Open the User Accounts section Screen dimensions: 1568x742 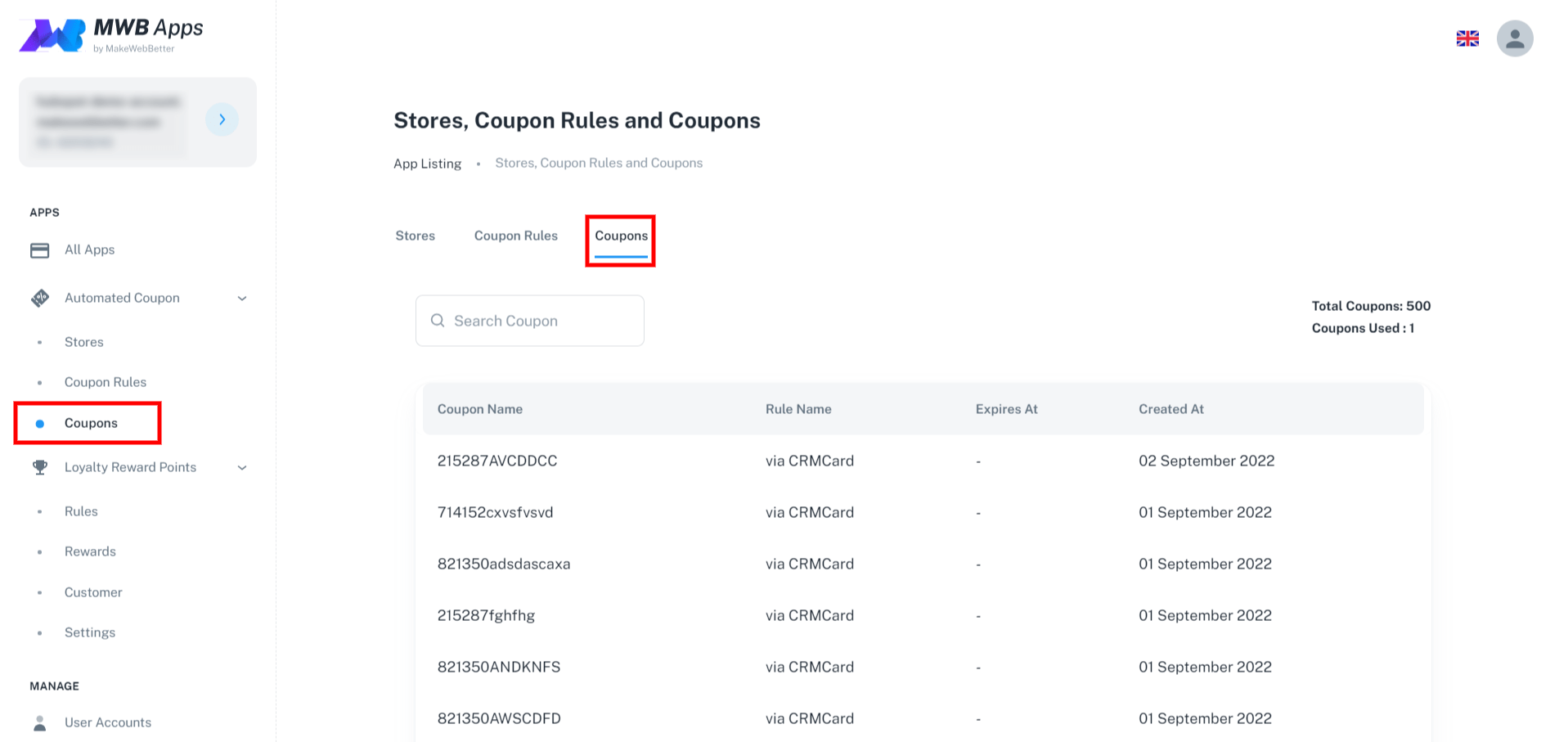click(x=107, y=722)
